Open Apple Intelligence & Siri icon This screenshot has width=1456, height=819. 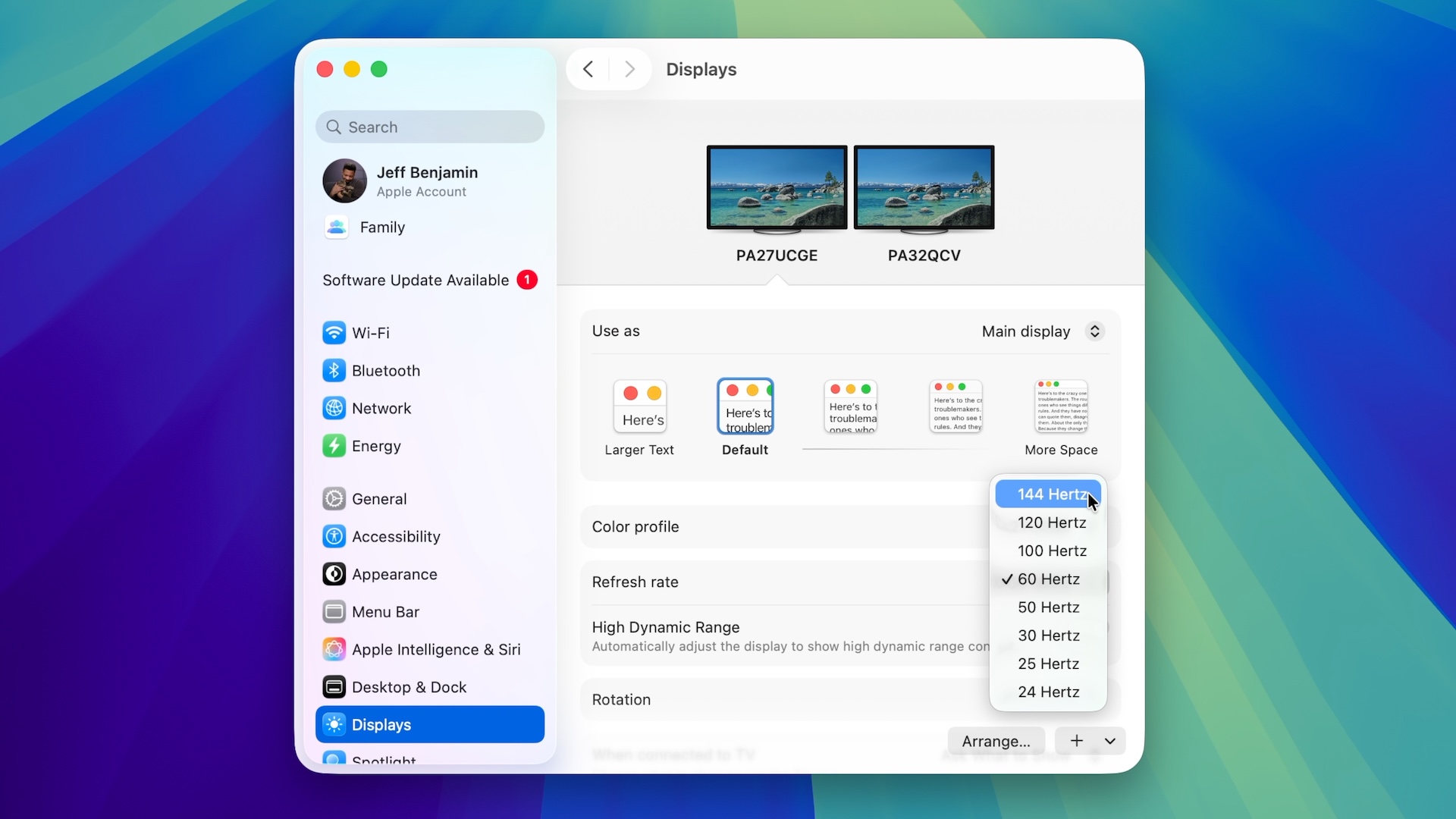(x=334, y=650)
